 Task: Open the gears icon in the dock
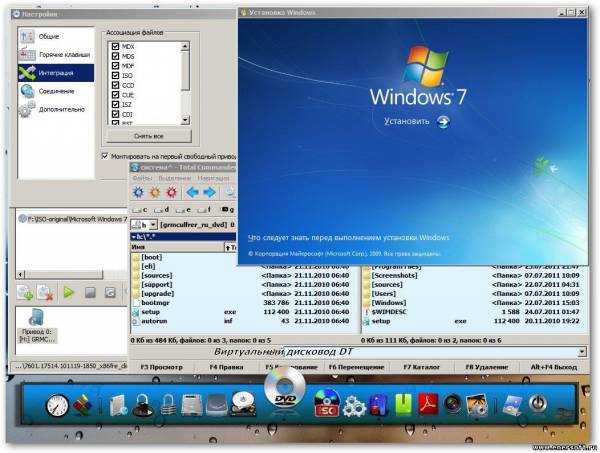(x=354, y=406)
